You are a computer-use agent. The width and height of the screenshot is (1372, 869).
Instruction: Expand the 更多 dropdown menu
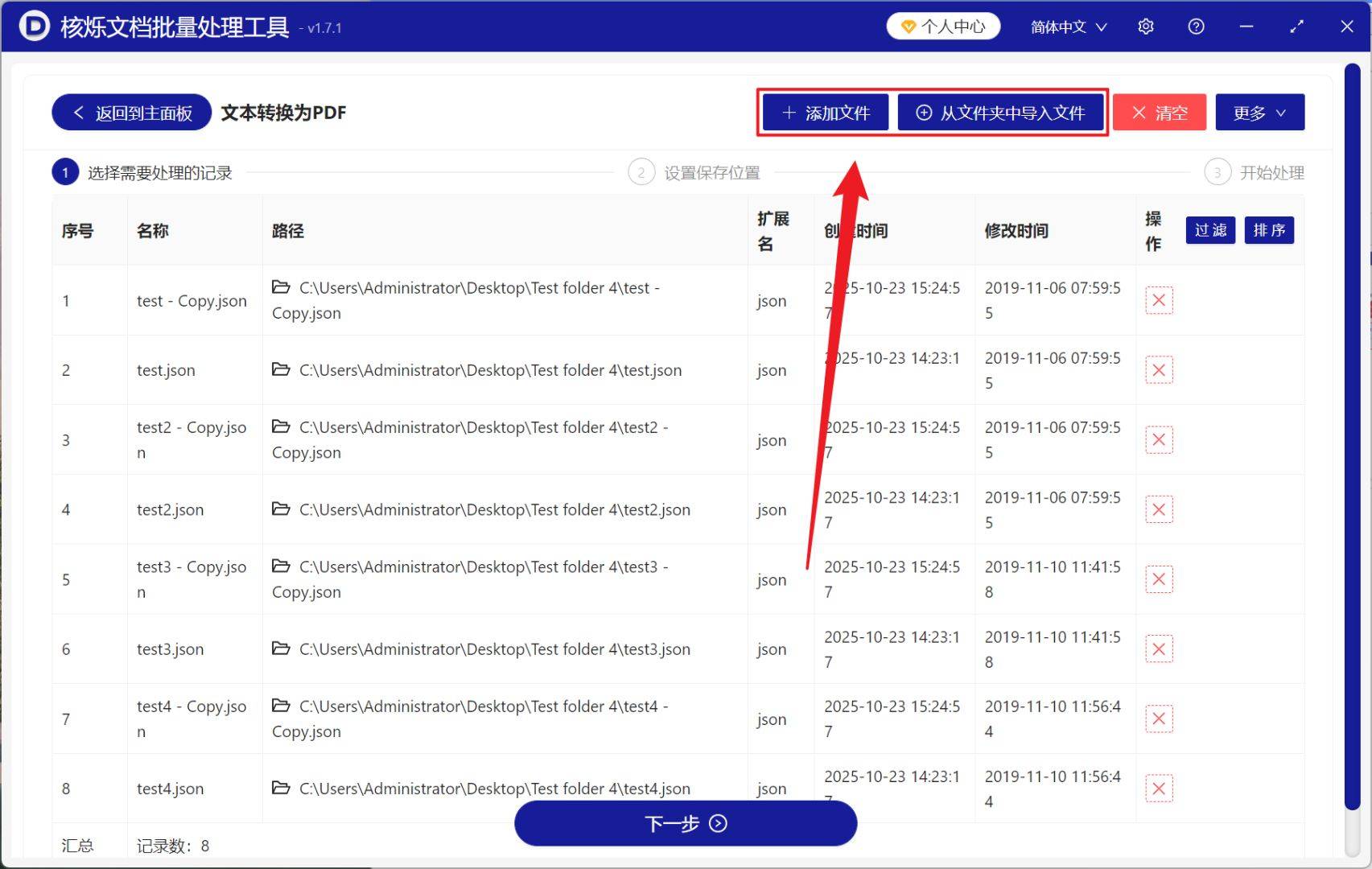tap(1259, 113)
